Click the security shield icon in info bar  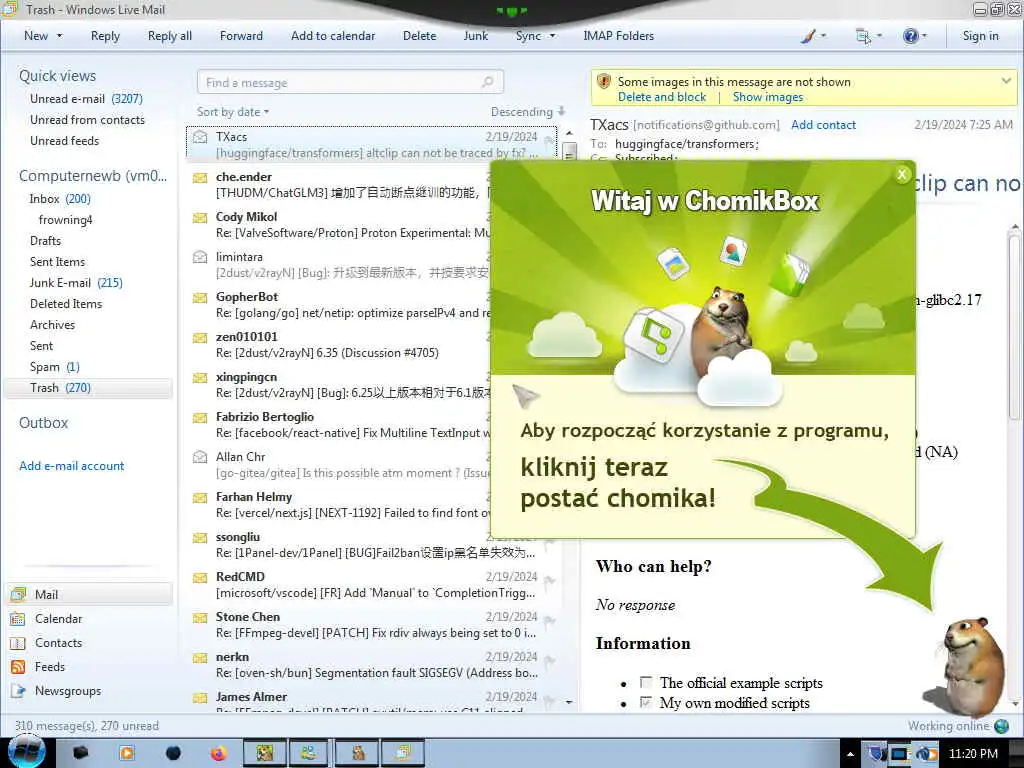(x=604, y=82)
